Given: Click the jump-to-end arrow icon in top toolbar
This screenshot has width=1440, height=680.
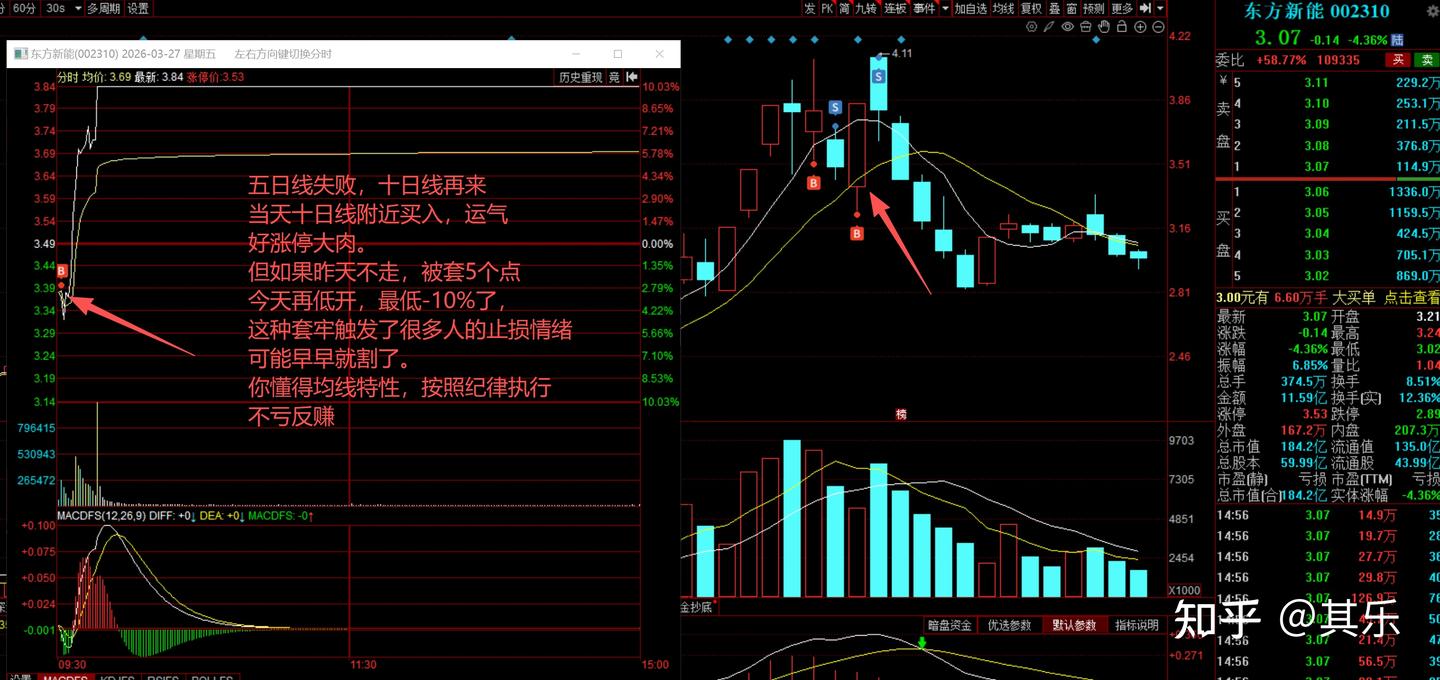Looking at the screenshot, I should coord(1145,8).
